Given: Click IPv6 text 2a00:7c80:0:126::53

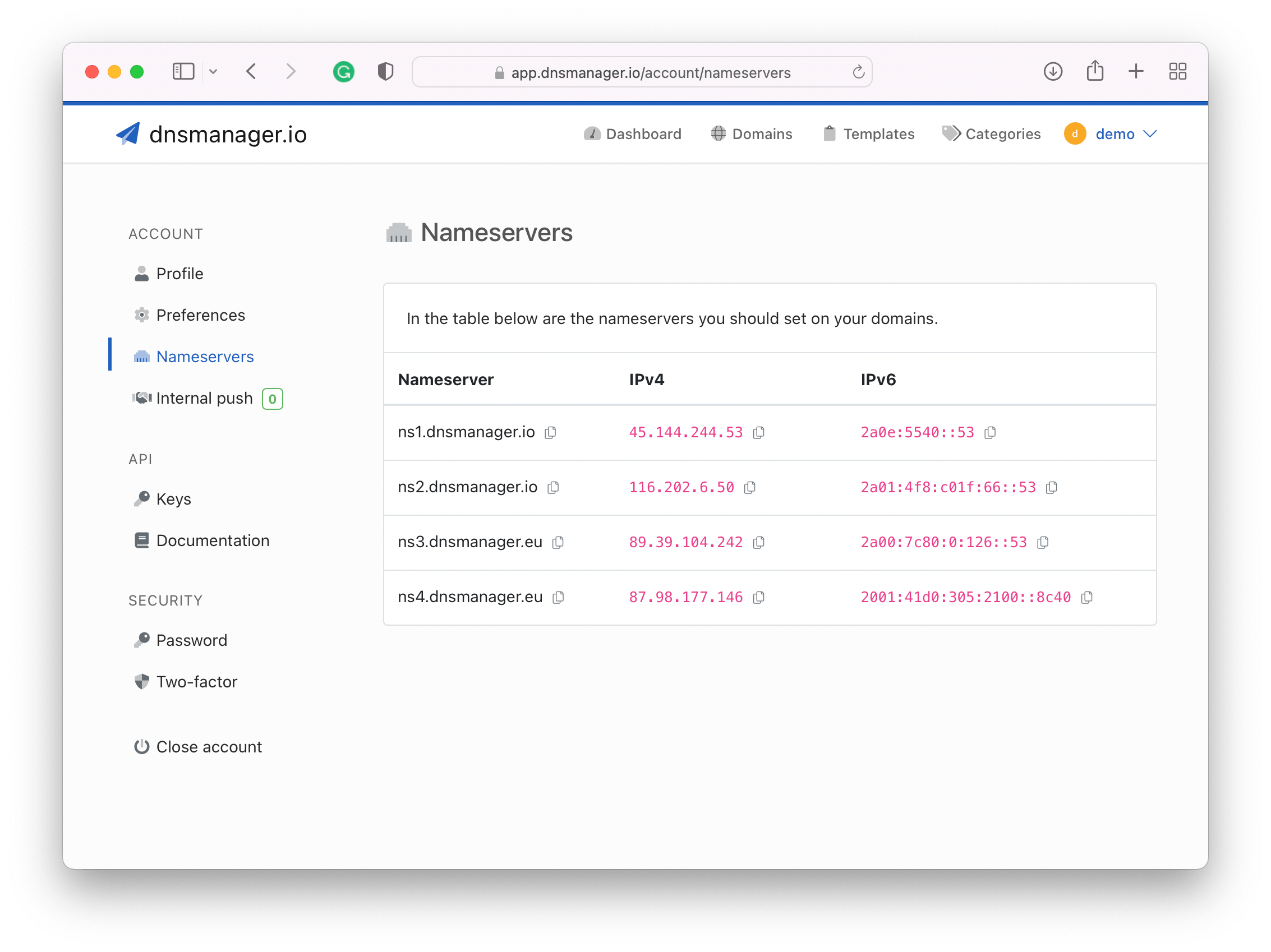Looking at the screenshot, I should pos(943,543).
